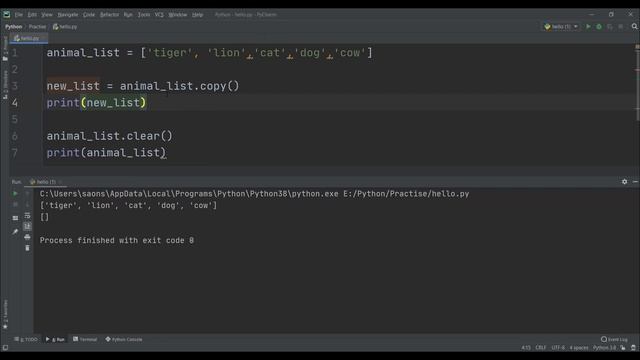This screenshot has width=640, height=360.
Task: Clear console with the trash icon
Action: [27, 248]
